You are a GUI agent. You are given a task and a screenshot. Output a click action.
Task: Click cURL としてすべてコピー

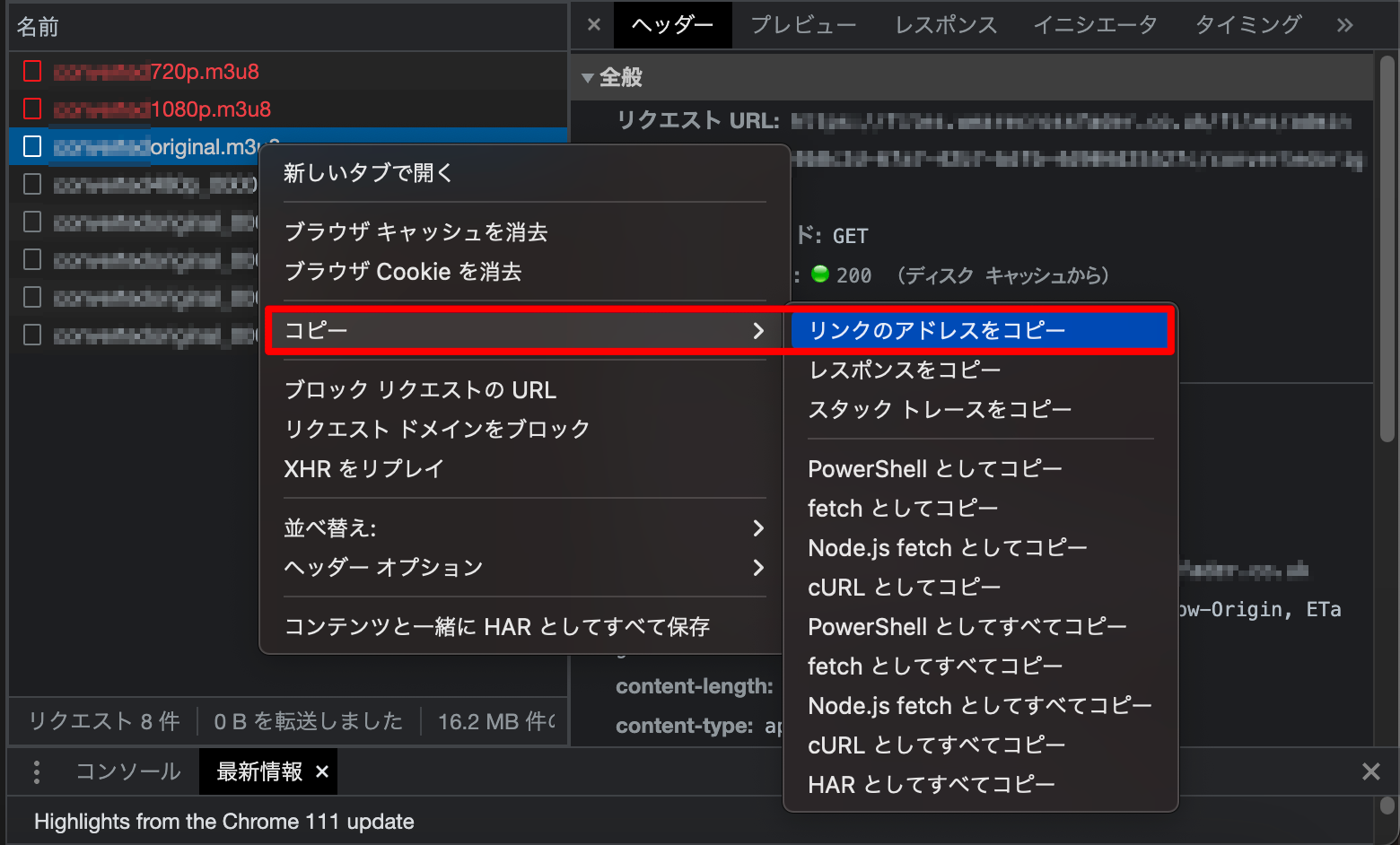point(980,745)
